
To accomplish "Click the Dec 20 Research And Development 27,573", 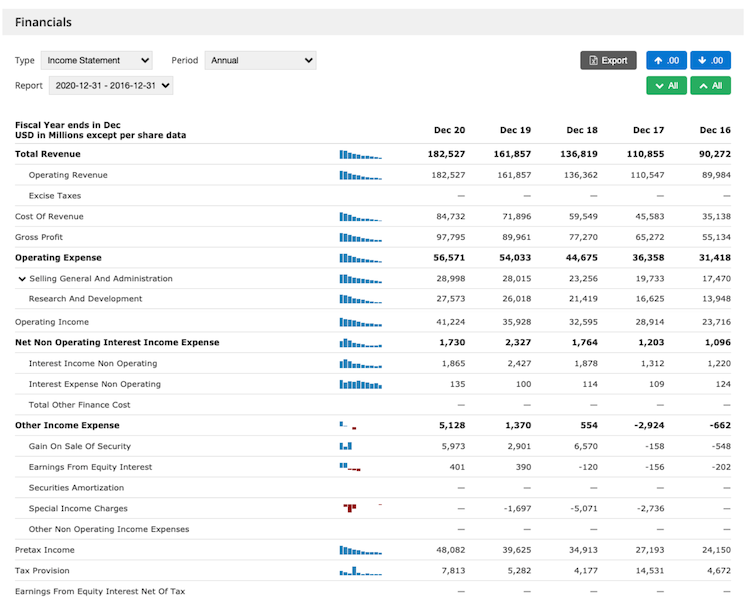I will (x=451, y=298).
